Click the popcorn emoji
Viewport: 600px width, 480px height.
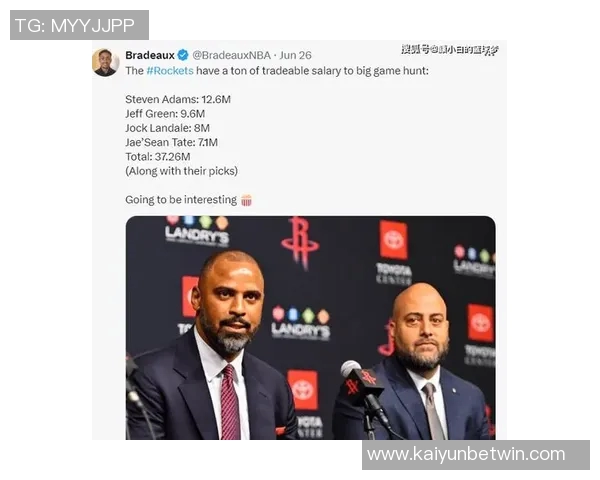click(x=246, y=200)
